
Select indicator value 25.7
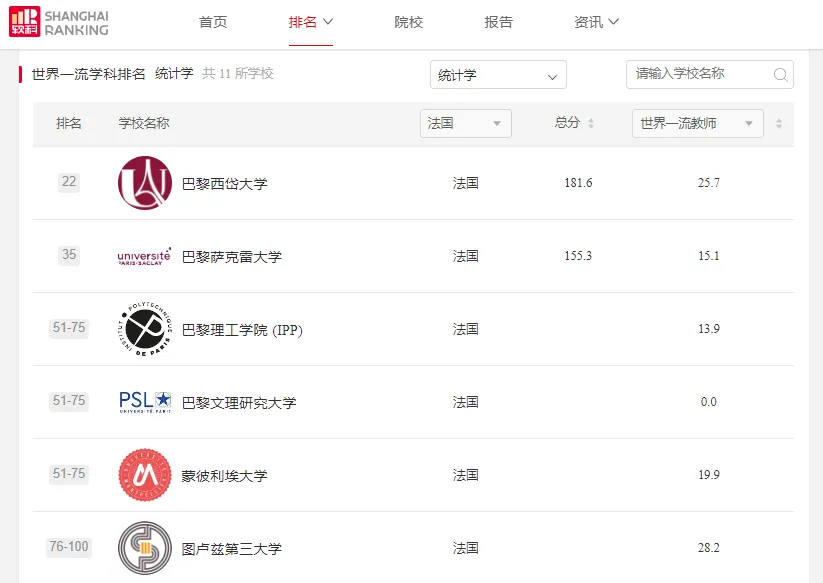tap(709, 183)
